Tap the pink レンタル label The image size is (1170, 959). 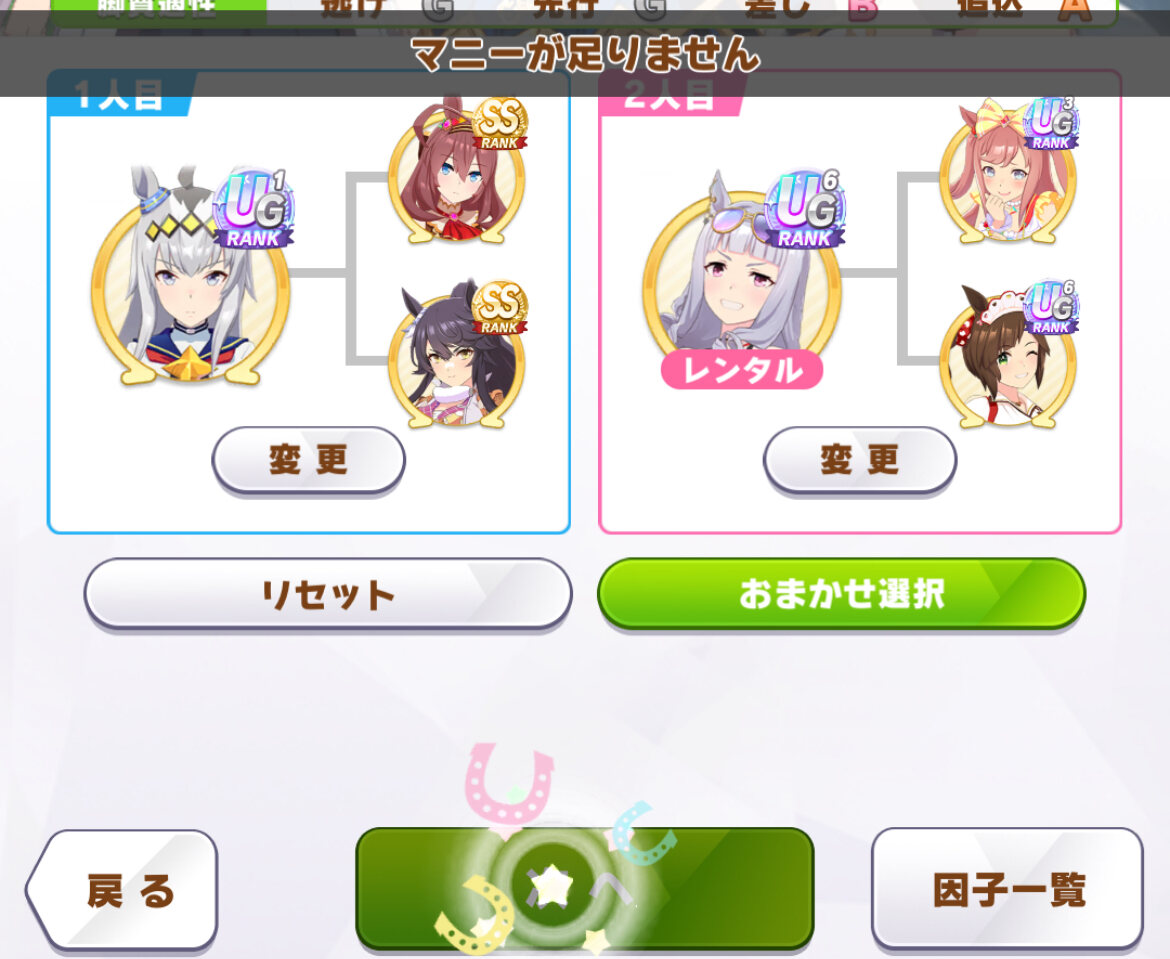coord(742,370)
